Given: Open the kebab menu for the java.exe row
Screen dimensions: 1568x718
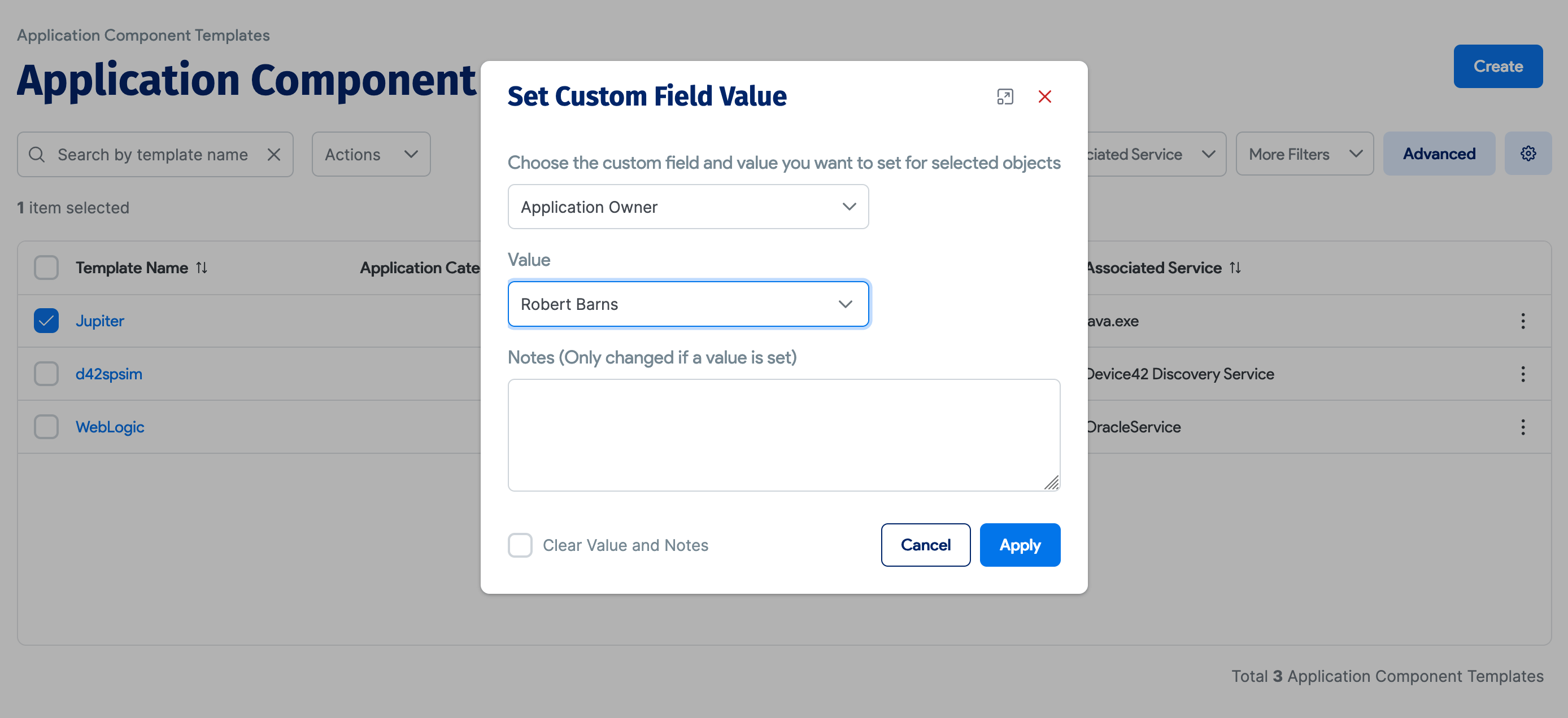Looking at the screenshot, I should pyautogui.click(x=1522, y=321).
